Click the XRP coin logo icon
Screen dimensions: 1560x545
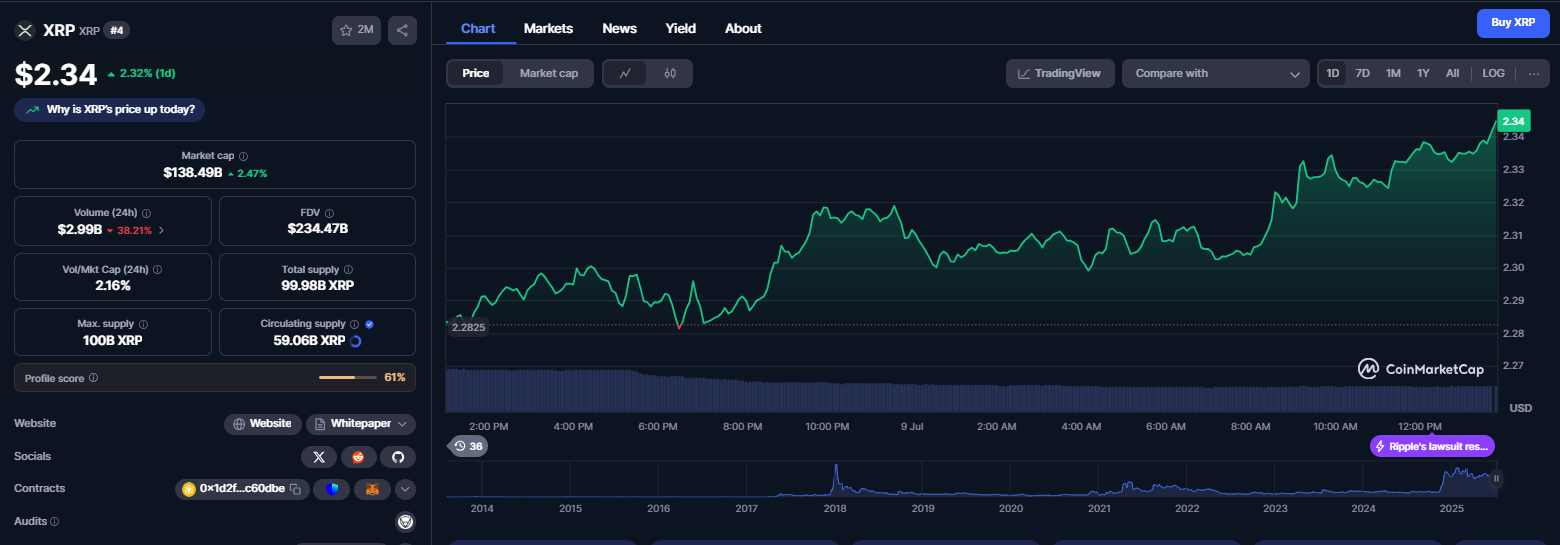(x=25, y=30)
